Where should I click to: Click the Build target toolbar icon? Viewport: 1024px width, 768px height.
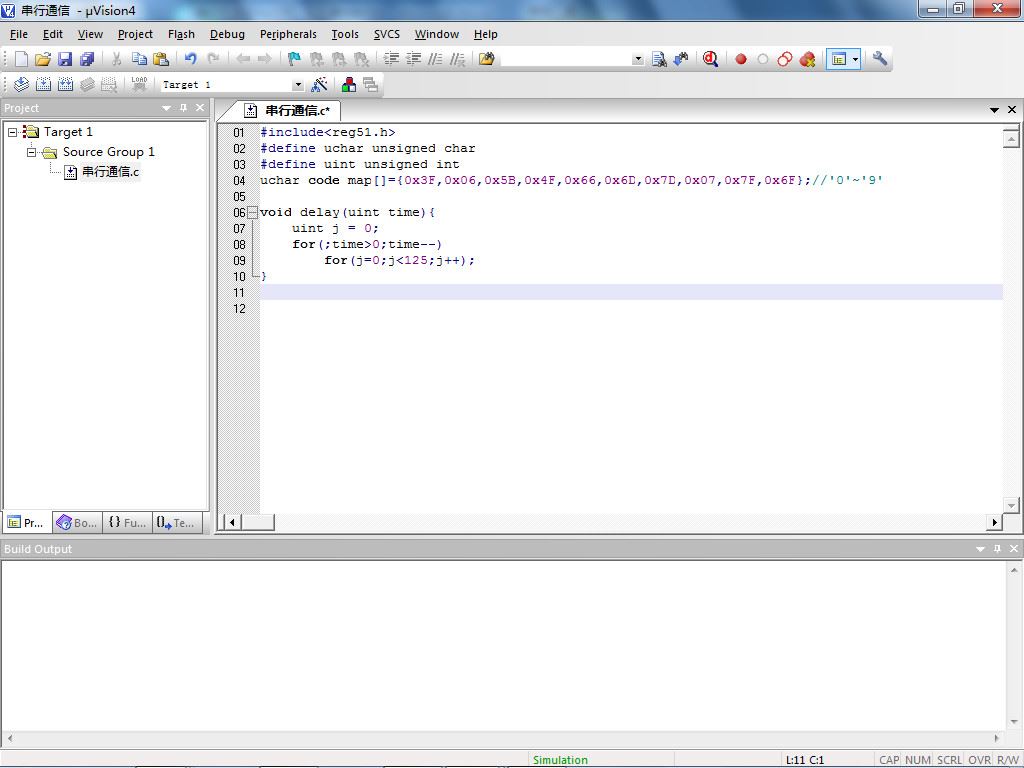(43, 85)
